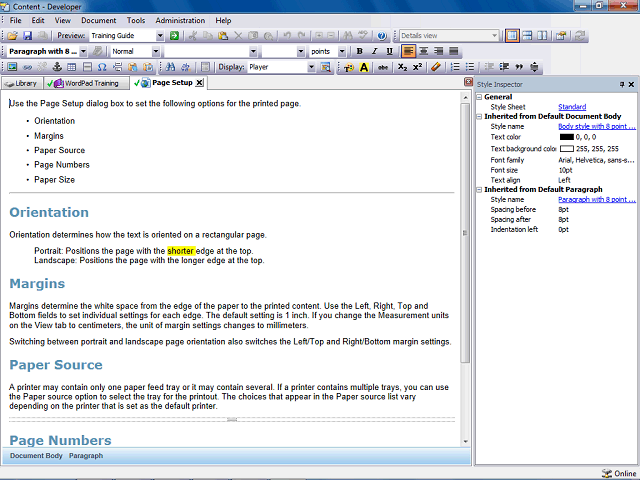Clear formatting with the eraser icon
Image resolution: width=640 pixels, height=480 pixels.
click(x=436, y=67)
